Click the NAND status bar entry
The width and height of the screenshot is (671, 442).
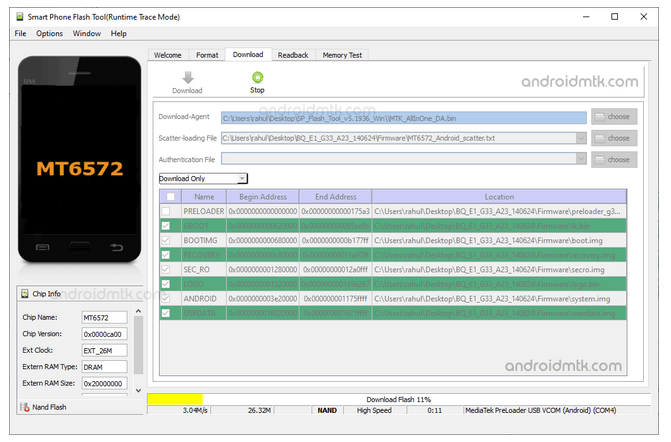pos(327,410)
